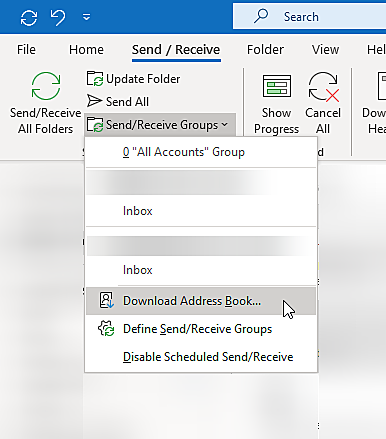
Task: Click Send All in the ribbon
Action: click(118, 102)
